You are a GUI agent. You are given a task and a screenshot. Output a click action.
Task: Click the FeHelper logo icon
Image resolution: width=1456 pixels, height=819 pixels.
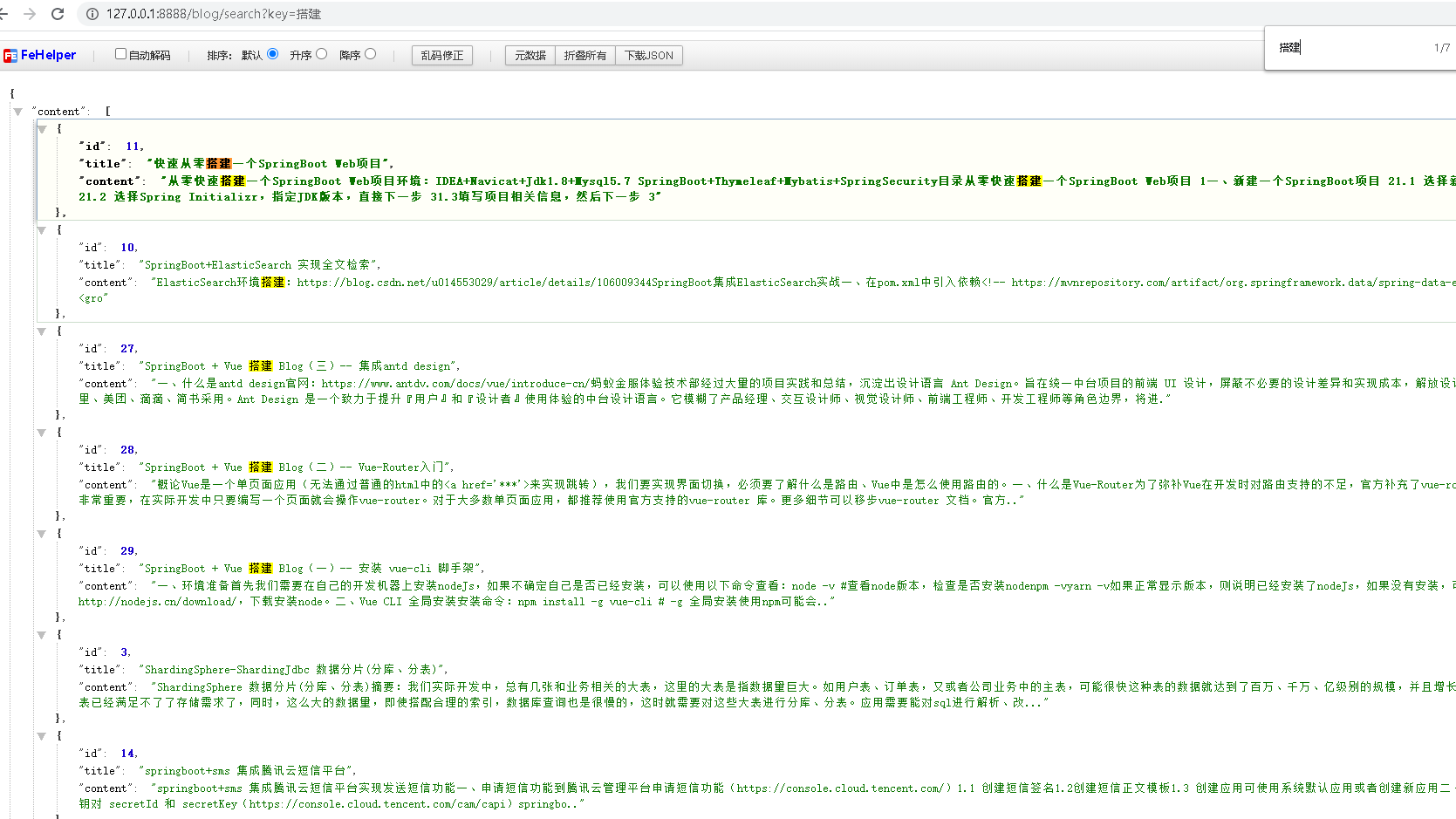pos(10,54)
